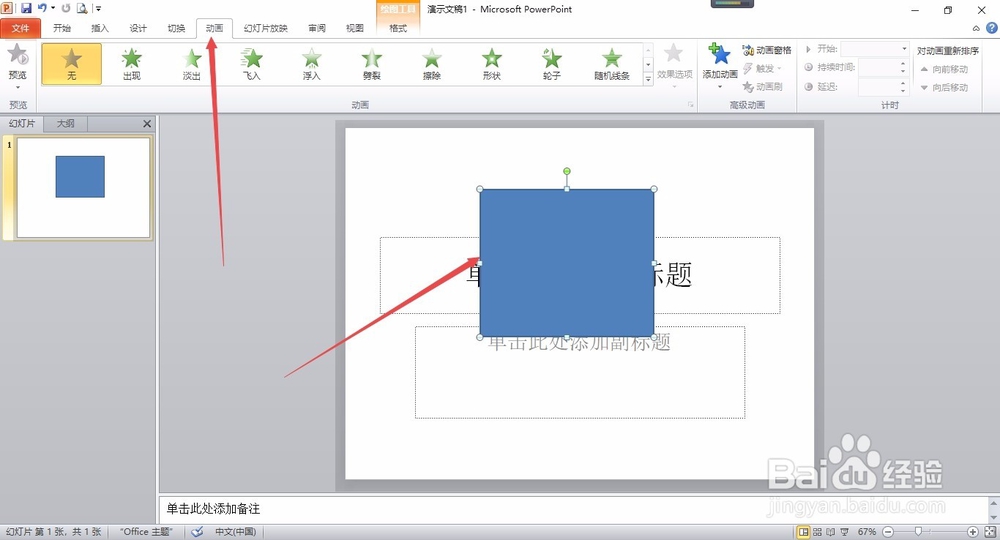Apply the 擦除 (Wipe) animation
The image size is (1000, 540).
pos(431,64)
